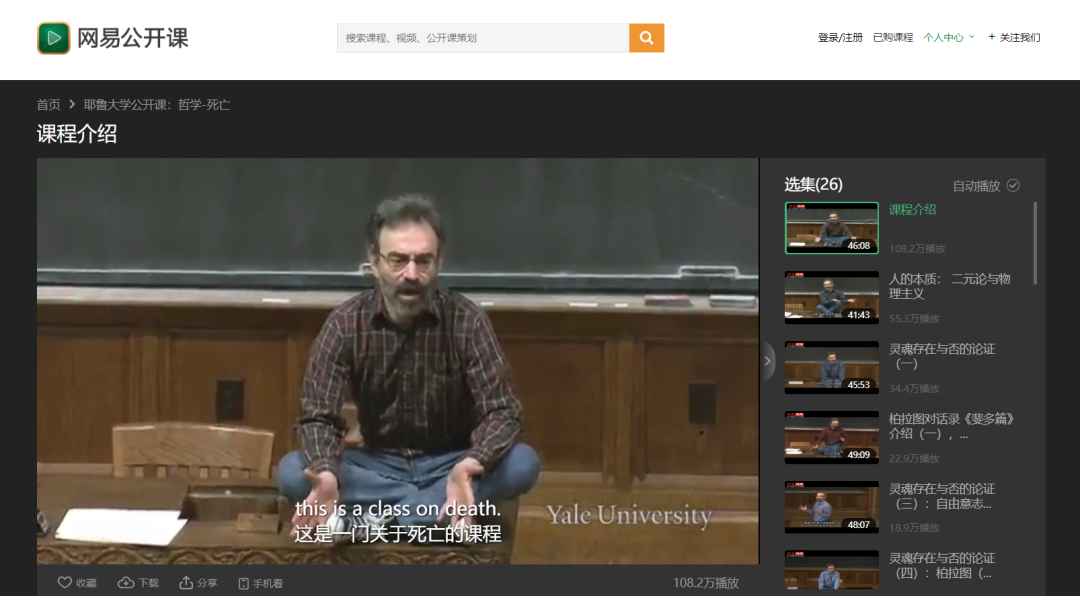Play episode 灵魂存在与否的论证（三）：自由意志
Viewport: 1080px width, 596px height.
click(x=942, y=496)
